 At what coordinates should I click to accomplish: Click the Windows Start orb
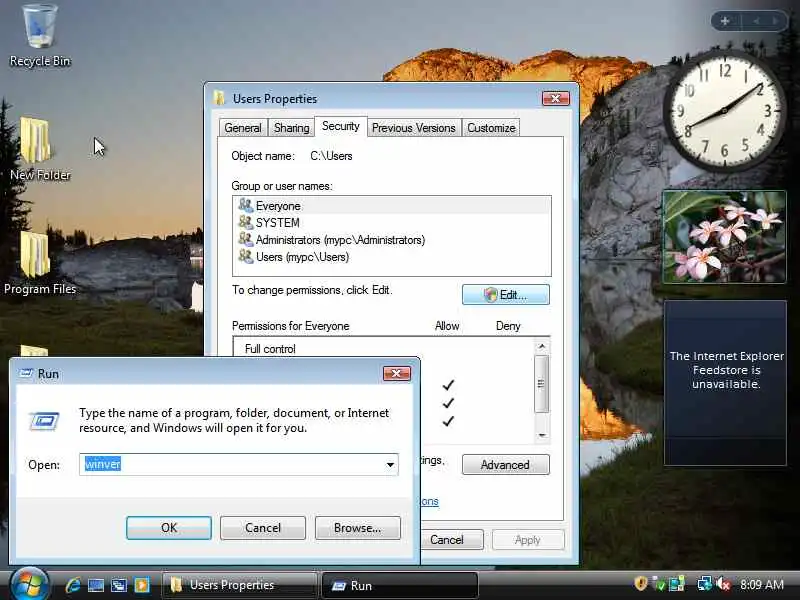coord(29,584)
